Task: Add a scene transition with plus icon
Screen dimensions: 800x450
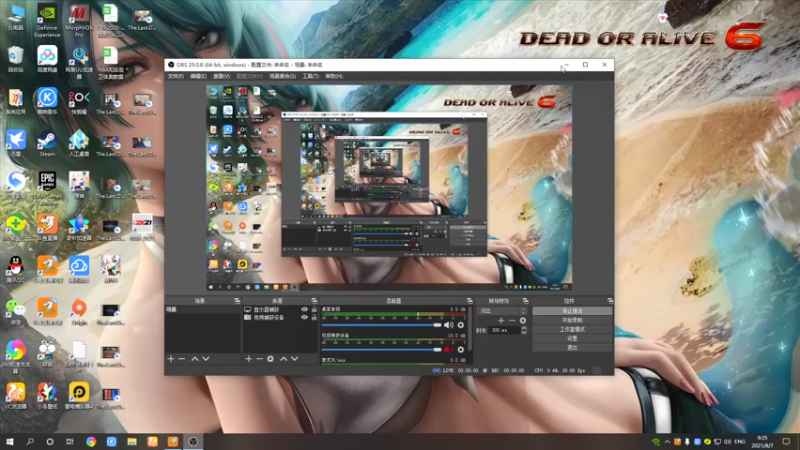Action: tap(501, 320)
